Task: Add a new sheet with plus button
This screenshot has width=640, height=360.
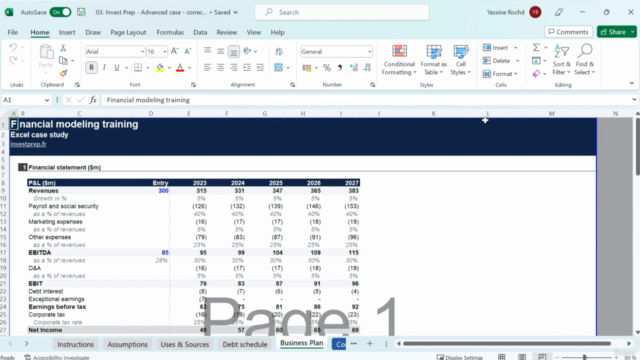Action: (370, 344)
